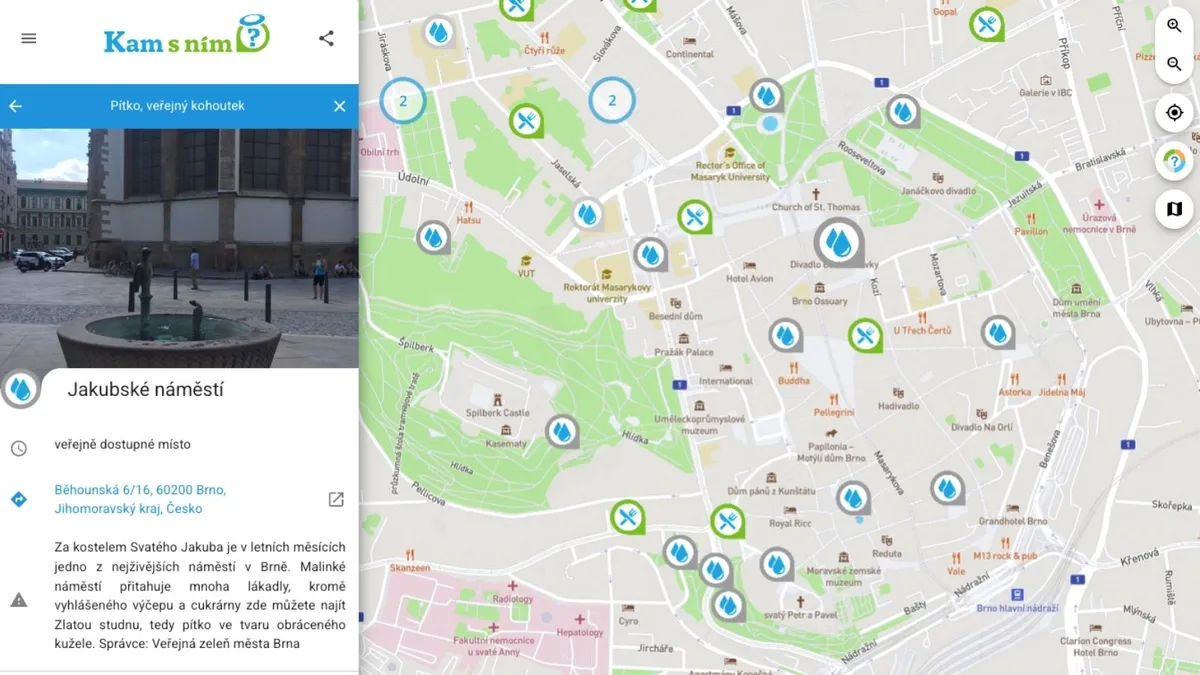Select water marker below Špilberk Castle

(x=563, y=432)
